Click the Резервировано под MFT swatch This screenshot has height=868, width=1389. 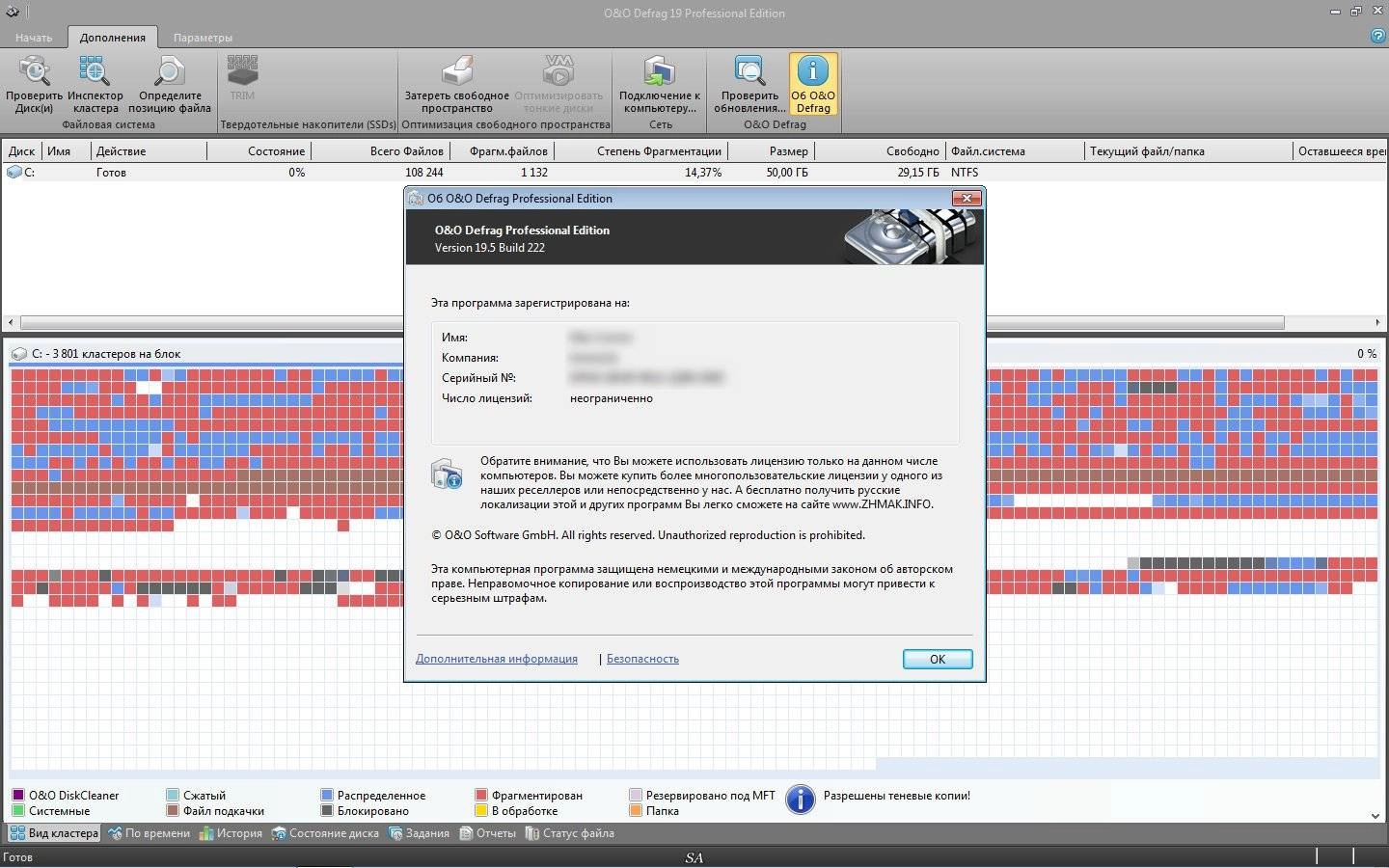coord(636,796)
